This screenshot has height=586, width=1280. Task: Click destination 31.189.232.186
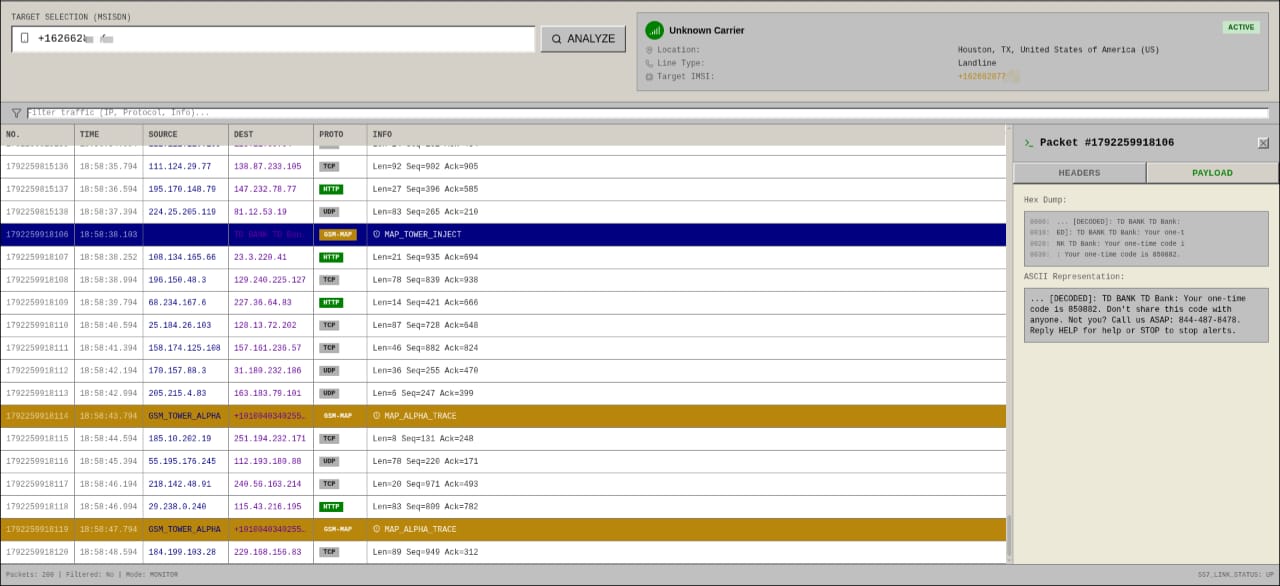268,371
